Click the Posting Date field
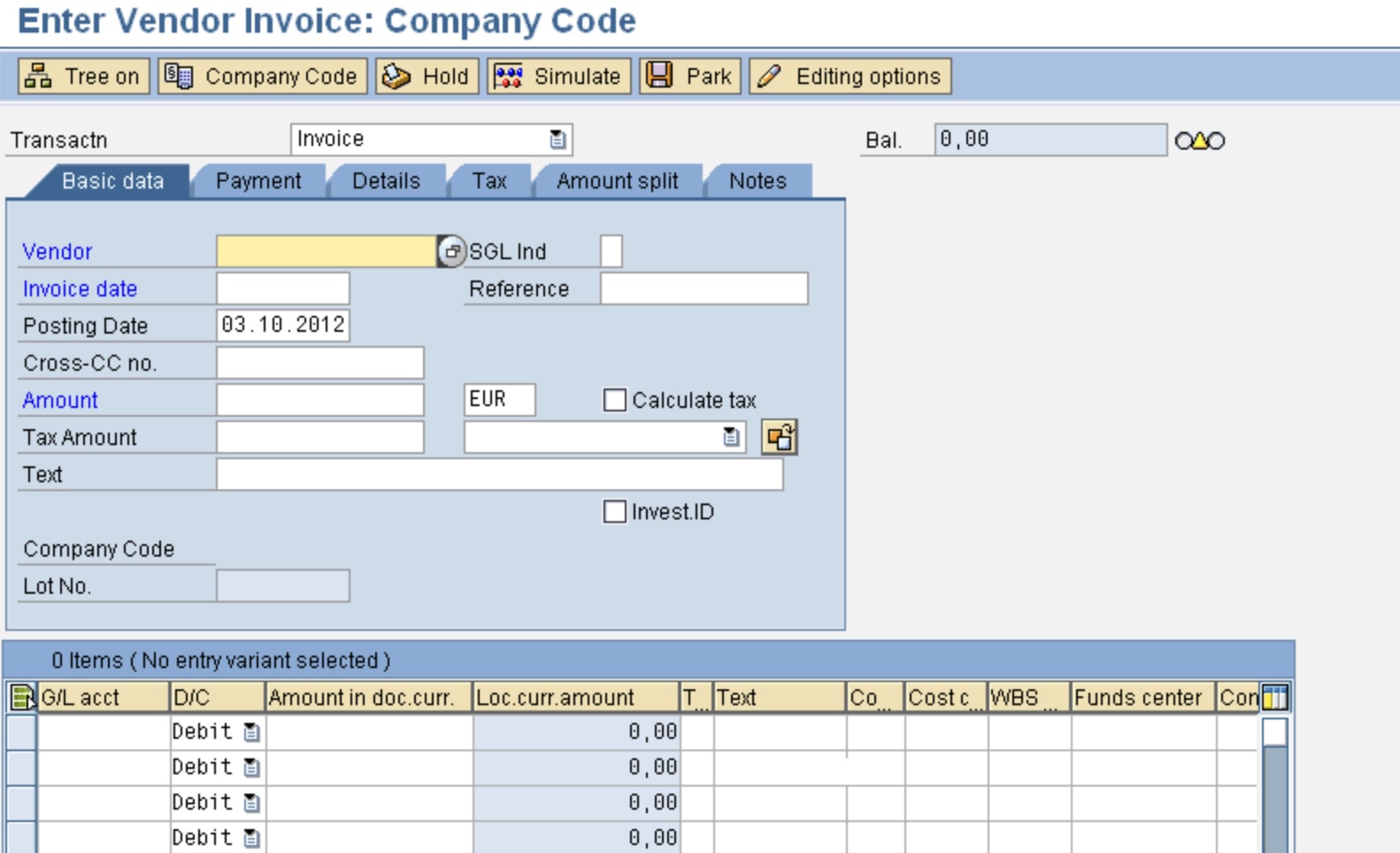1400x853 pixels. tap(283, 326)
